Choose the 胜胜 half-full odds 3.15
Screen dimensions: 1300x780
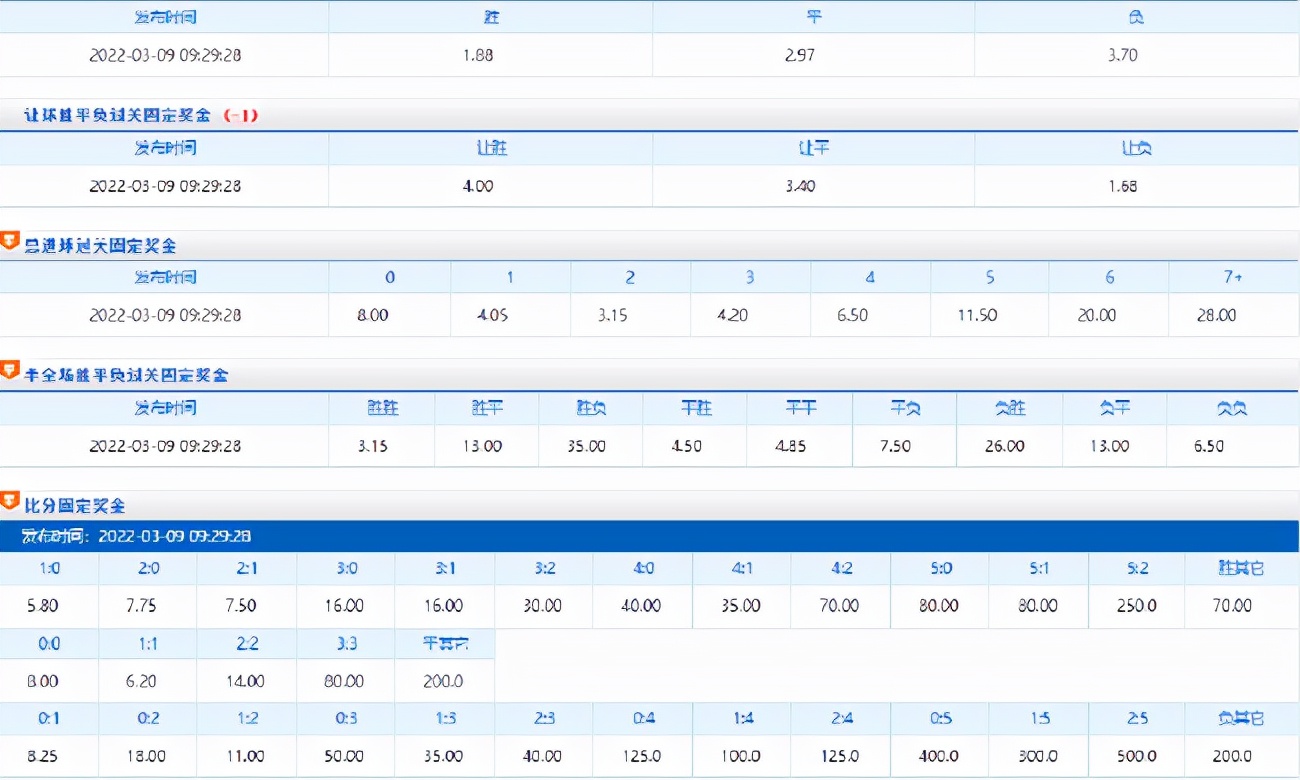(372, 446)
